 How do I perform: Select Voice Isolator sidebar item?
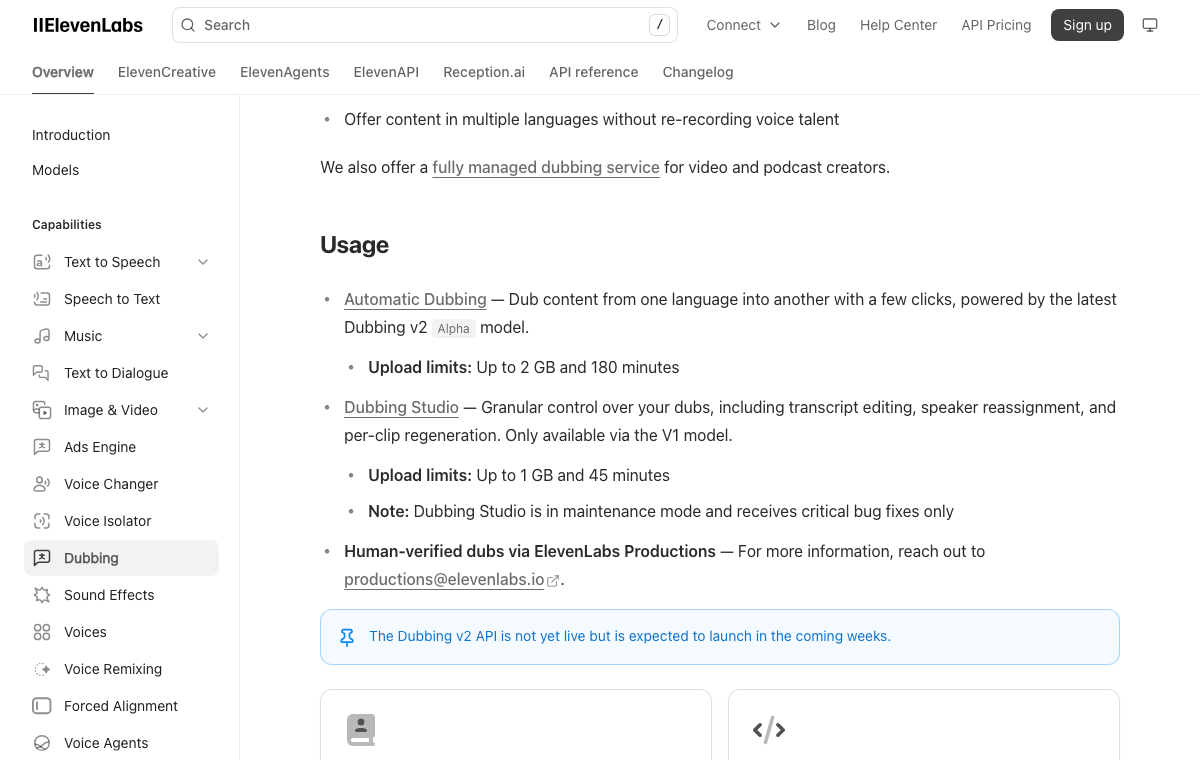(x=121, y=521)
